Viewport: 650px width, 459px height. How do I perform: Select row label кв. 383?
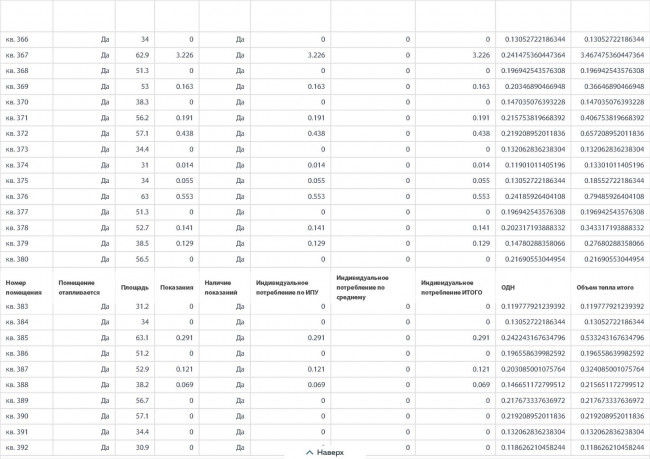click(x=17, y=306)
